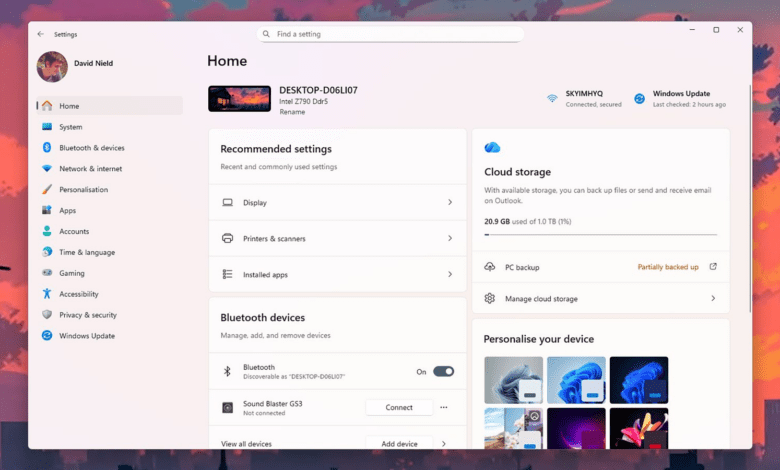The height and width of the screenshot is (470, 780).
Task: Select the medium blue bloom theme thumbnail
Action: click(576, 379)
